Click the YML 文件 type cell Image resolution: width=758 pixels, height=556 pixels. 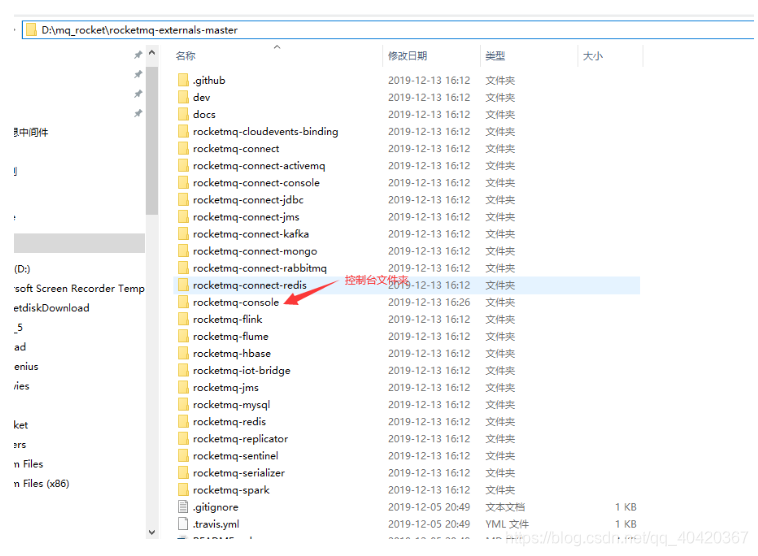click(x=507, y=524)
